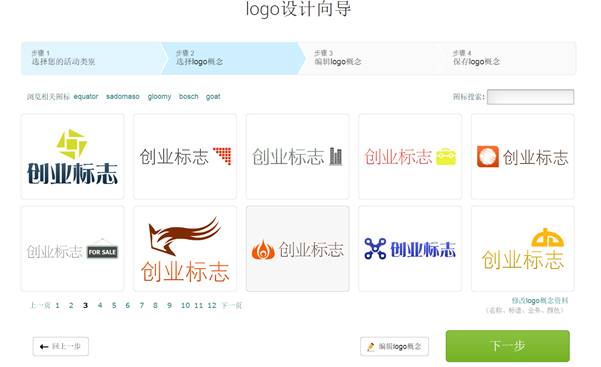This screenshot has width=601, height=367.
Task: Click the green next step button
Action: tap(507, 346)
